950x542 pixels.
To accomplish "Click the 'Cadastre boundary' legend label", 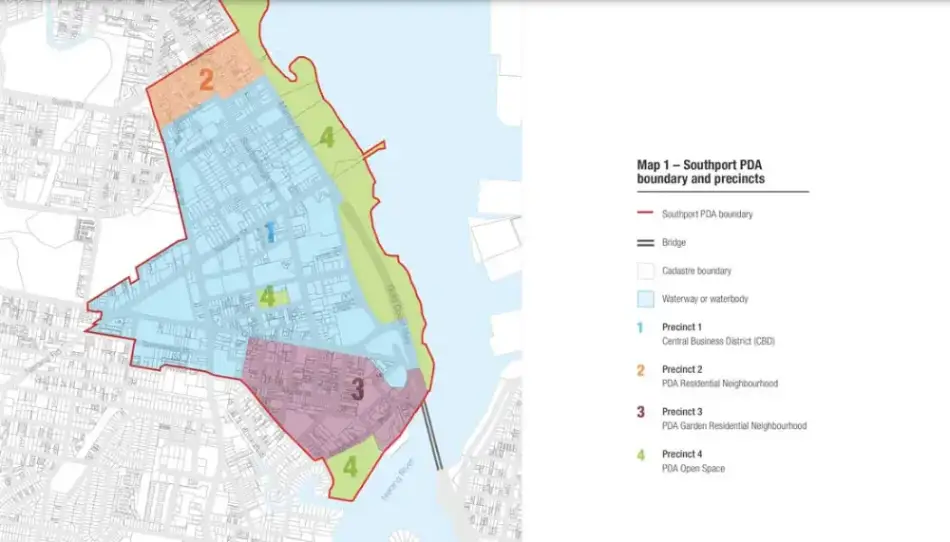I will (x=696, y=271).
